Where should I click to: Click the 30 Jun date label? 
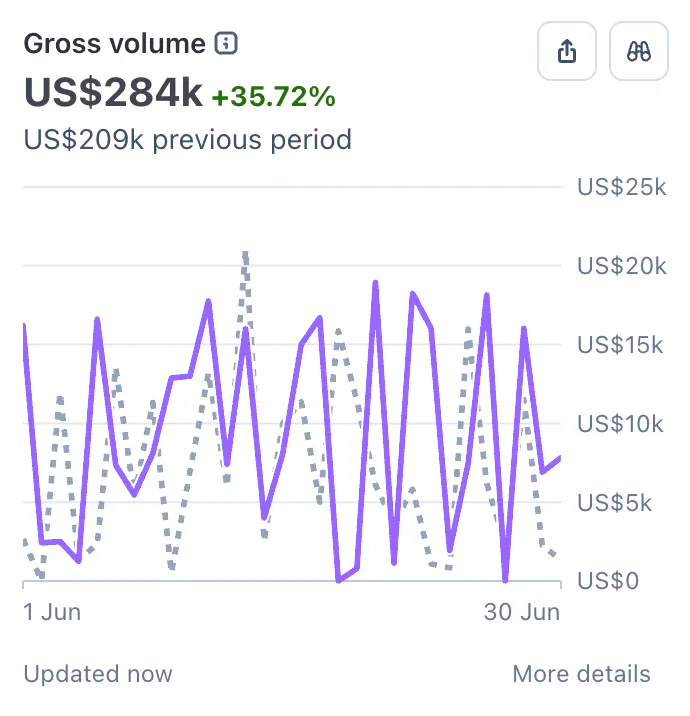(522, 612)
